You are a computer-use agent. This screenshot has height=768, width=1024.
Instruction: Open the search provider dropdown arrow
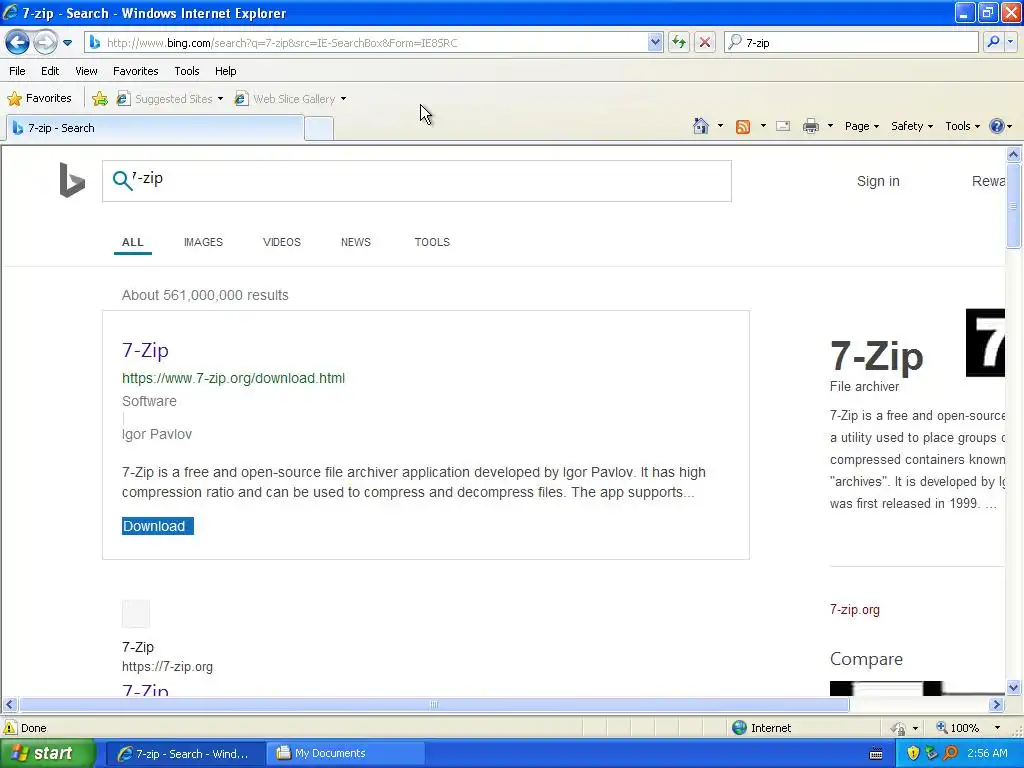point(1010,42)
